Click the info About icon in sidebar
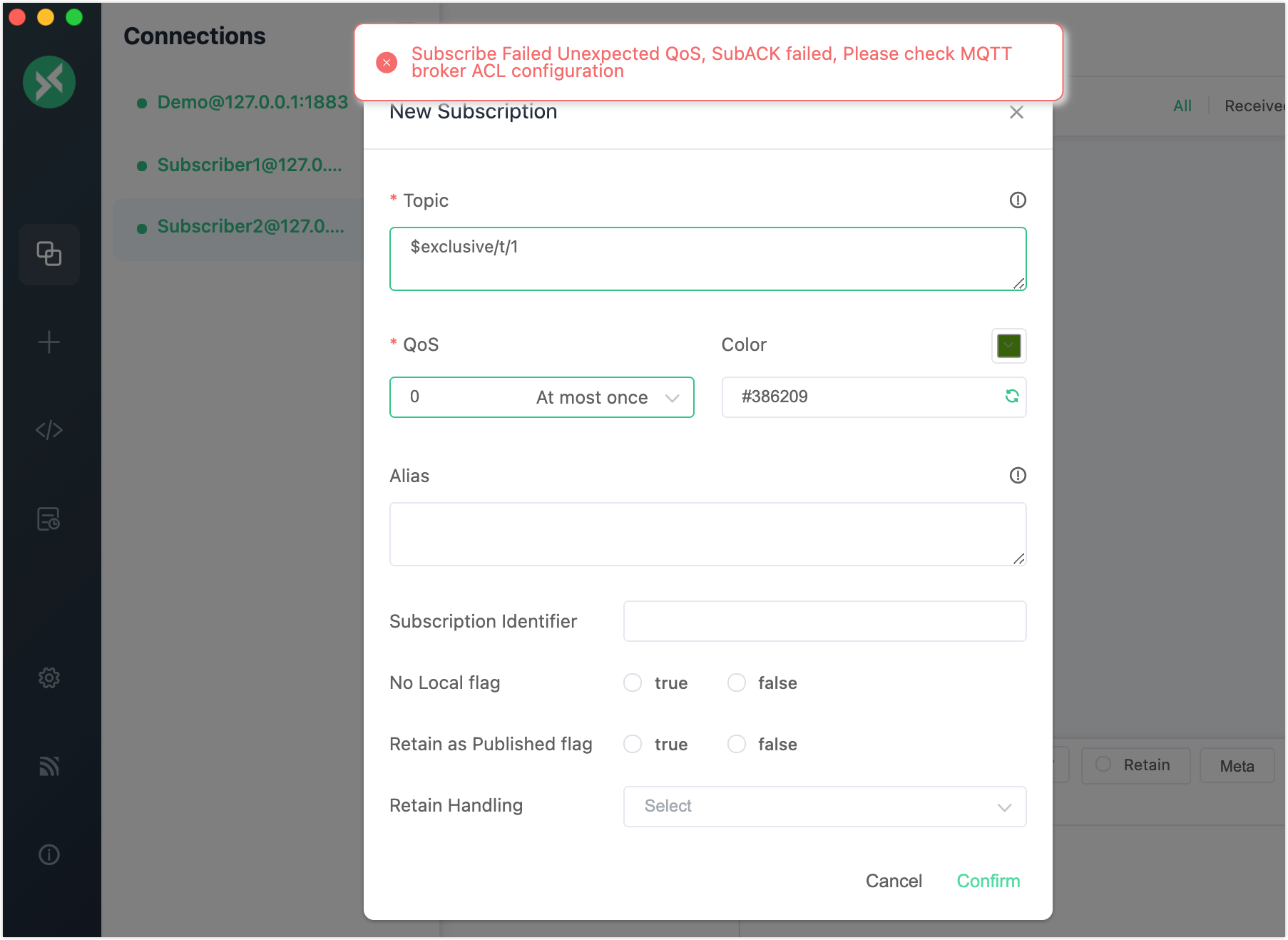The width and height of the screenshot is (1288, 940). (48, 854)
